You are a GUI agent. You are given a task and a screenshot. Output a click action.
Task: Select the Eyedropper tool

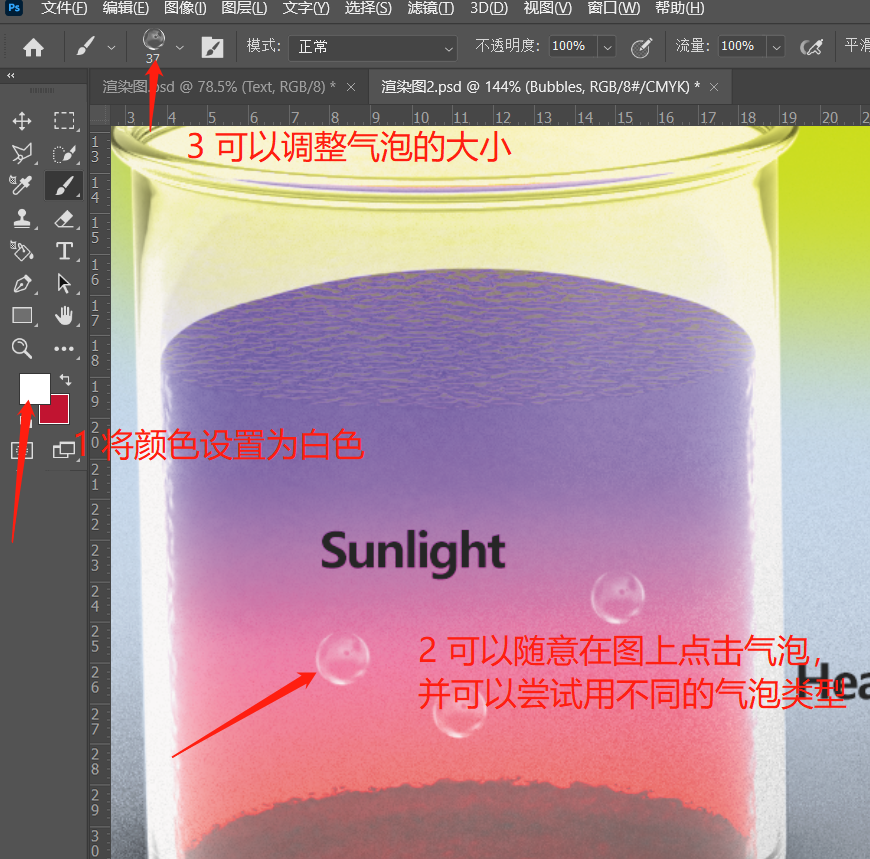tap(22, 185)
